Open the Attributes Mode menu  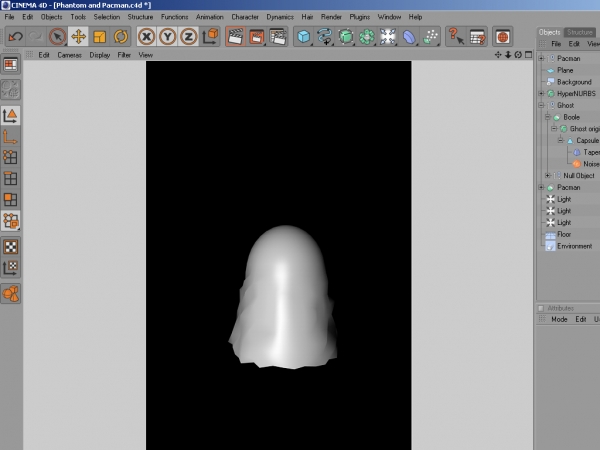(559, 319)
